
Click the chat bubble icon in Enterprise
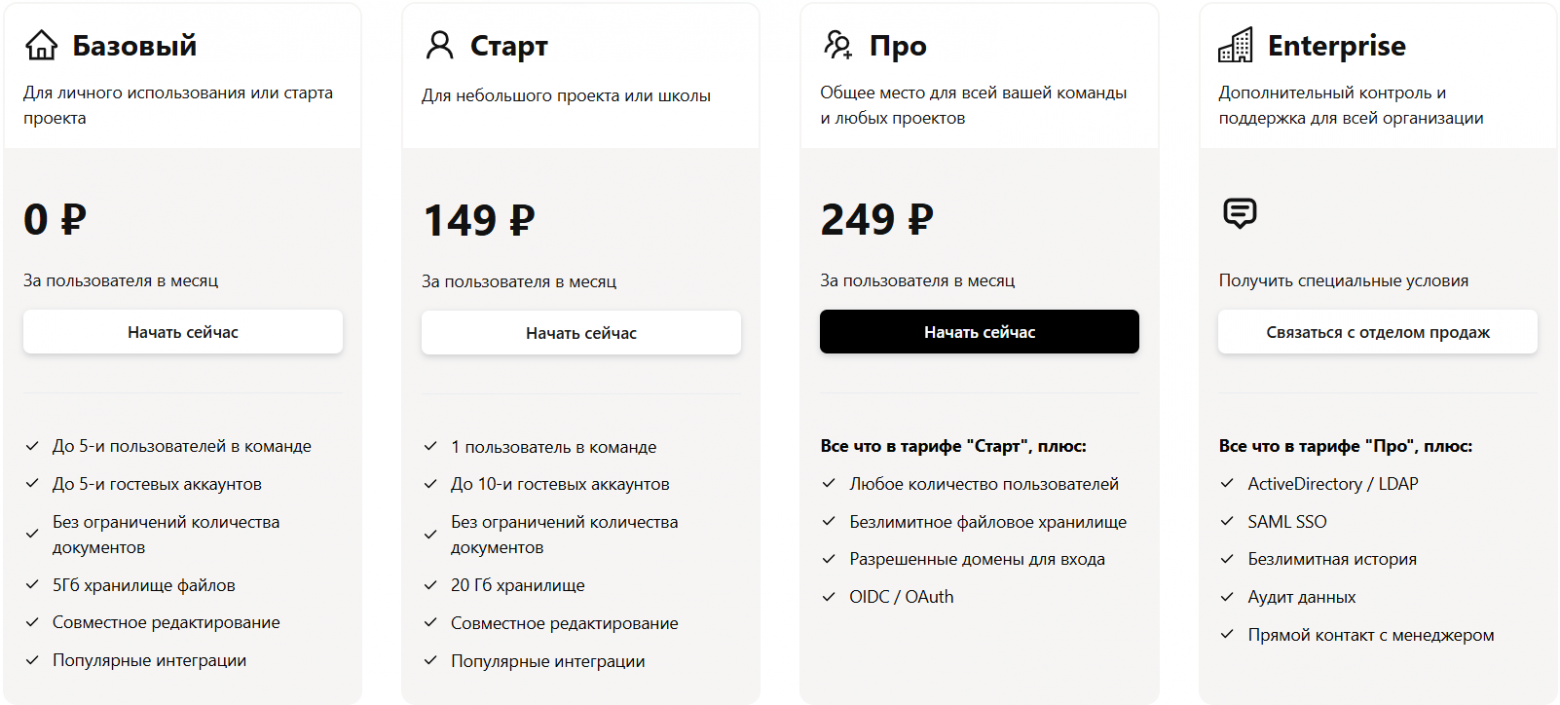(1239, 213)
